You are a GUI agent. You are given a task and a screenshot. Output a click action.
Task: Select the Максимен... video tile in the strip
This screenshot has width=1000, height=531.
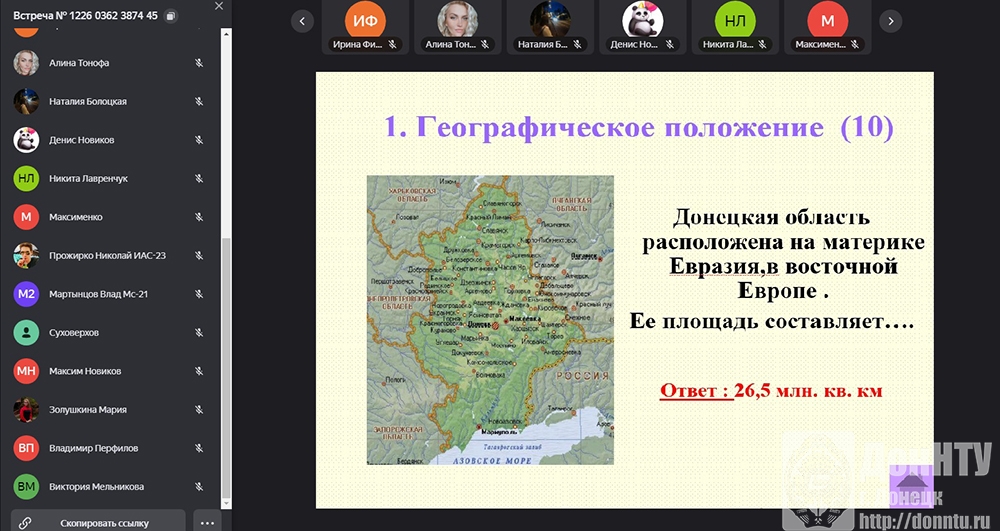(x=826, y=26)
